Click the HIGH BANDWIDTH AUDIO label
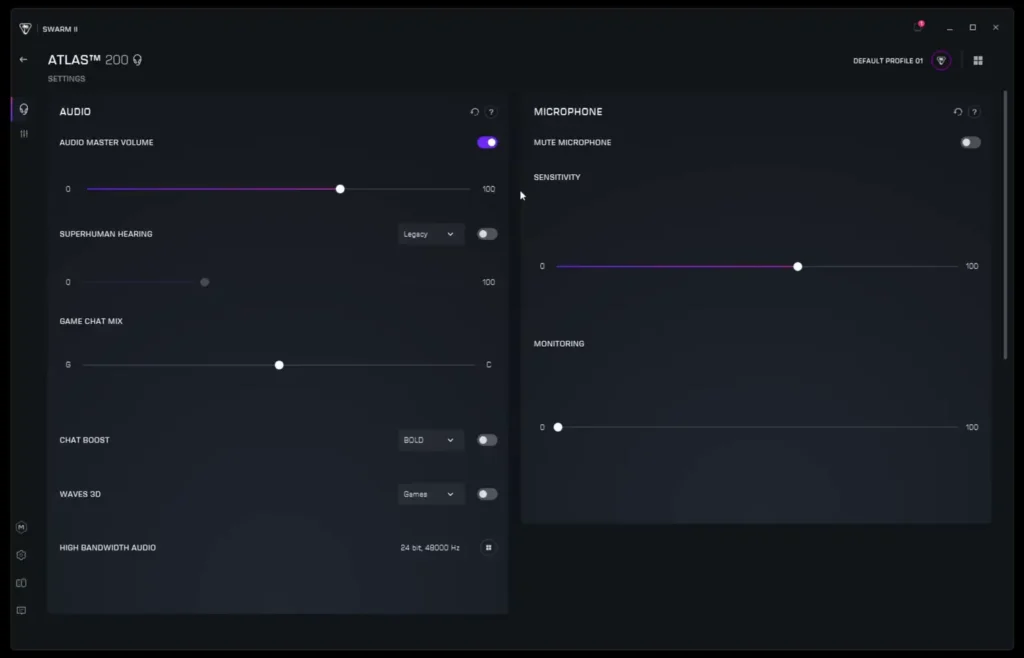The image size is (1024, 658). (108, 548)
